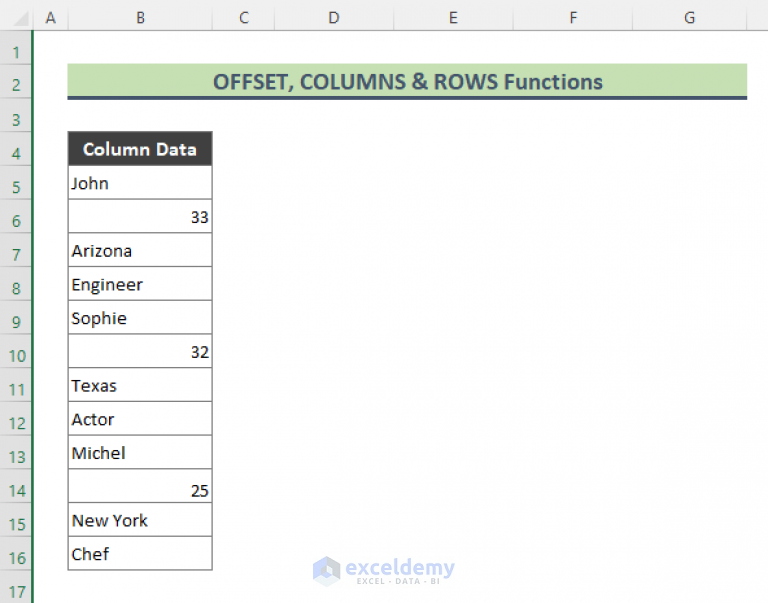
Task: Select column C header
Action: (243, 18)
